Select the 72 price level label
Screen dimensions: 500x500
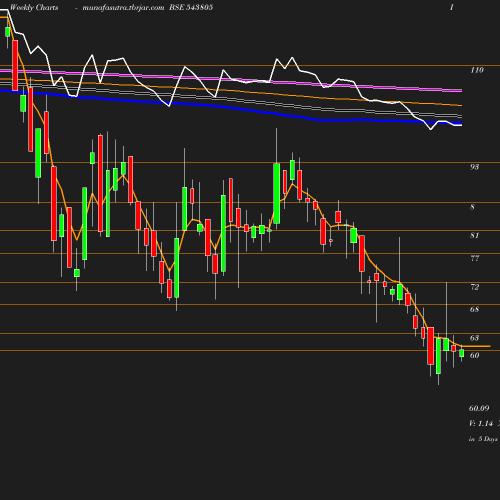pos(475,287)
